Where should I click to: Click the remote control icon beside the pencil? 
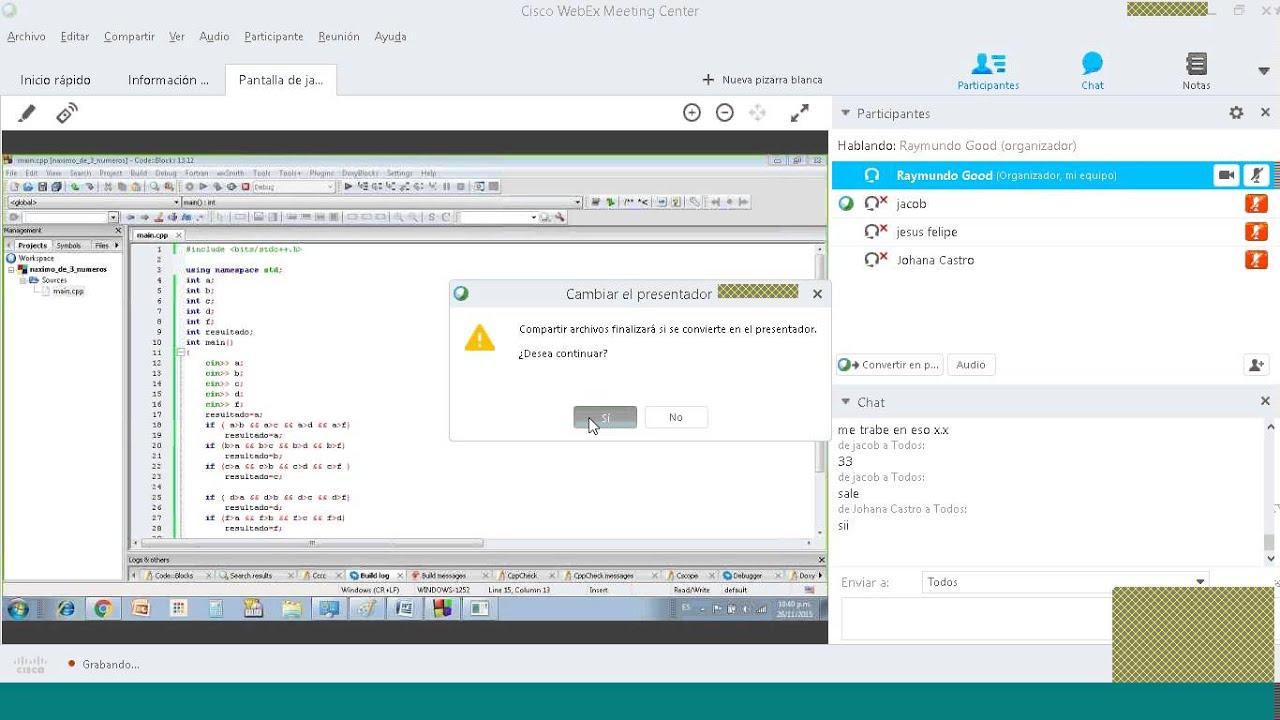(x=67, y=114)
